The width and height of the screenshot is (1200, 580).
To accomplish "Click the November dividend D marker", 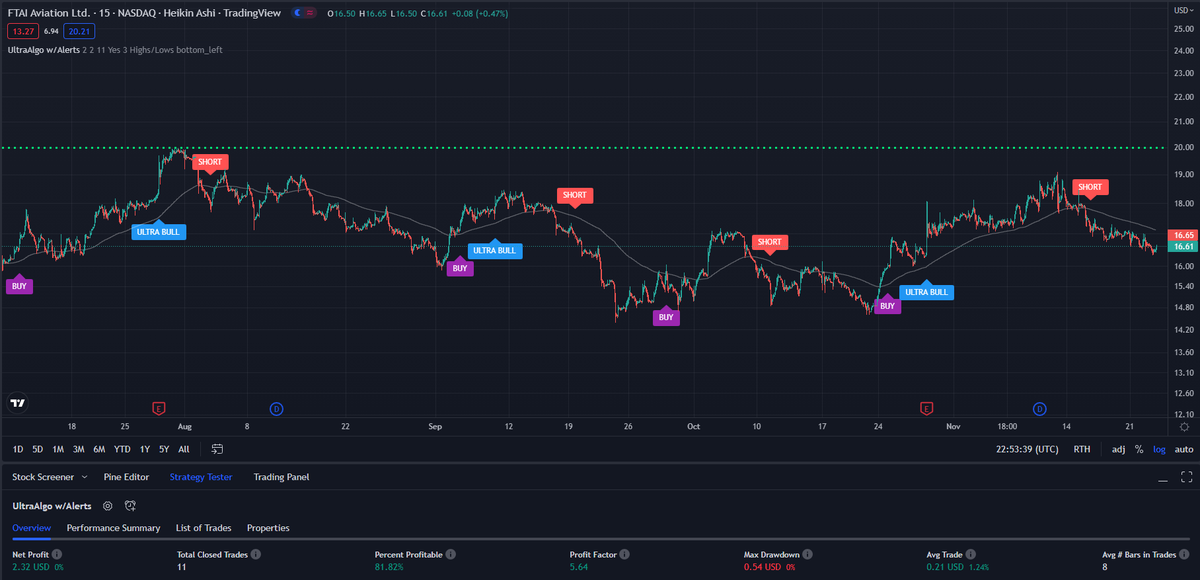I will tap(1040, 408).
